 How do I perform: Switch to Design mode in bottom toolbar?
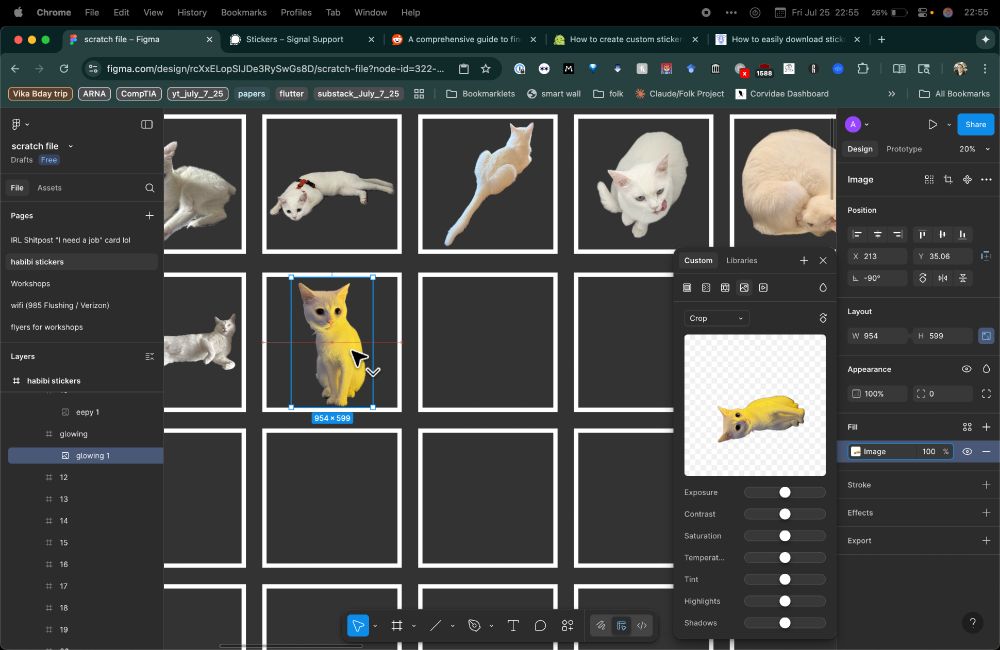[621, 626]
